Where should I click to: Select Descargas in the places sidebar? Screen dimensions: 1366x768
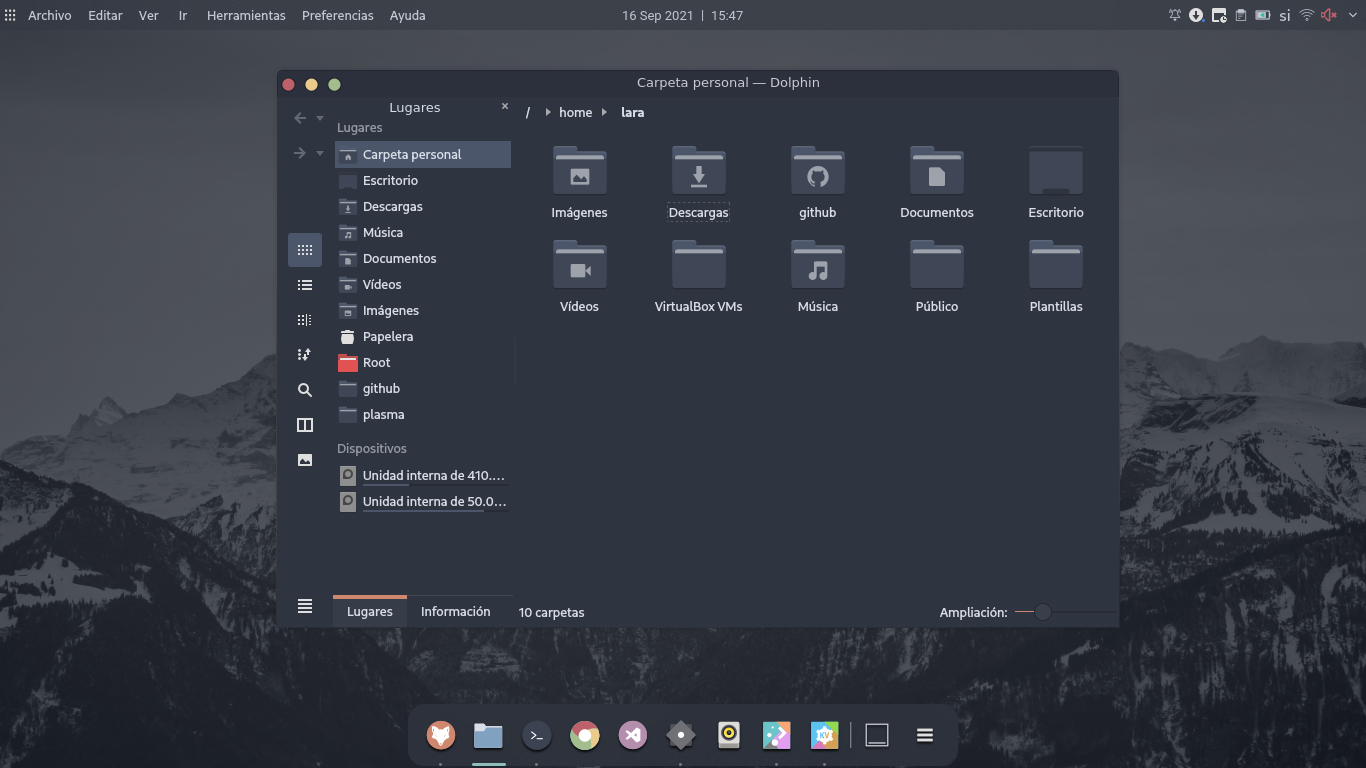[423, 206]
